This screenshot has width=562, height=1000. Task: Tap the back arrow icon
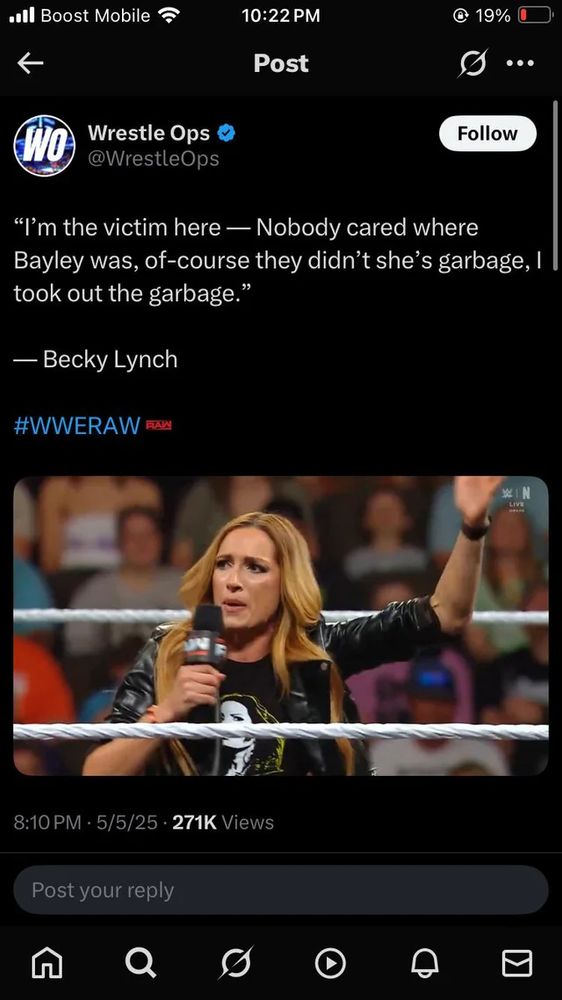pyautogui.click(x=31, y=63)
